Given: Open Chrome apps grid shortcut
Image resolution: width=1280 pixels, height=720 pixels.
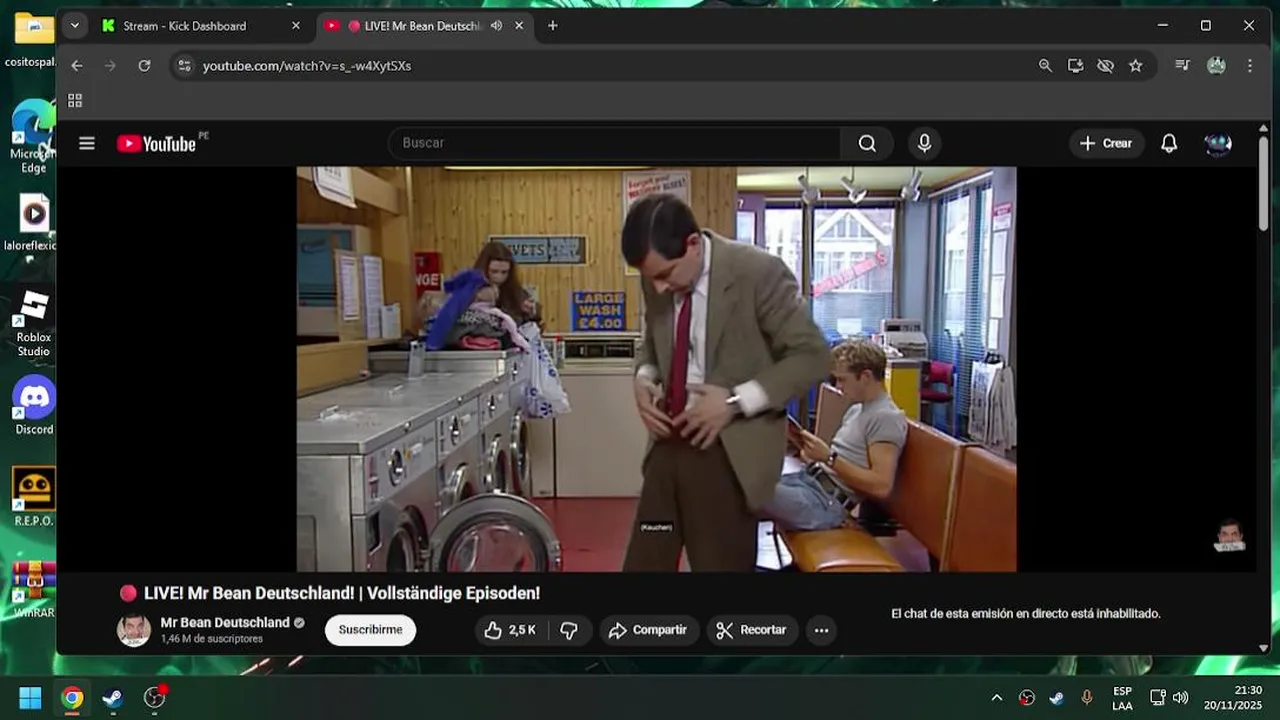Looking at the screenshot, I should pos(75,100).
